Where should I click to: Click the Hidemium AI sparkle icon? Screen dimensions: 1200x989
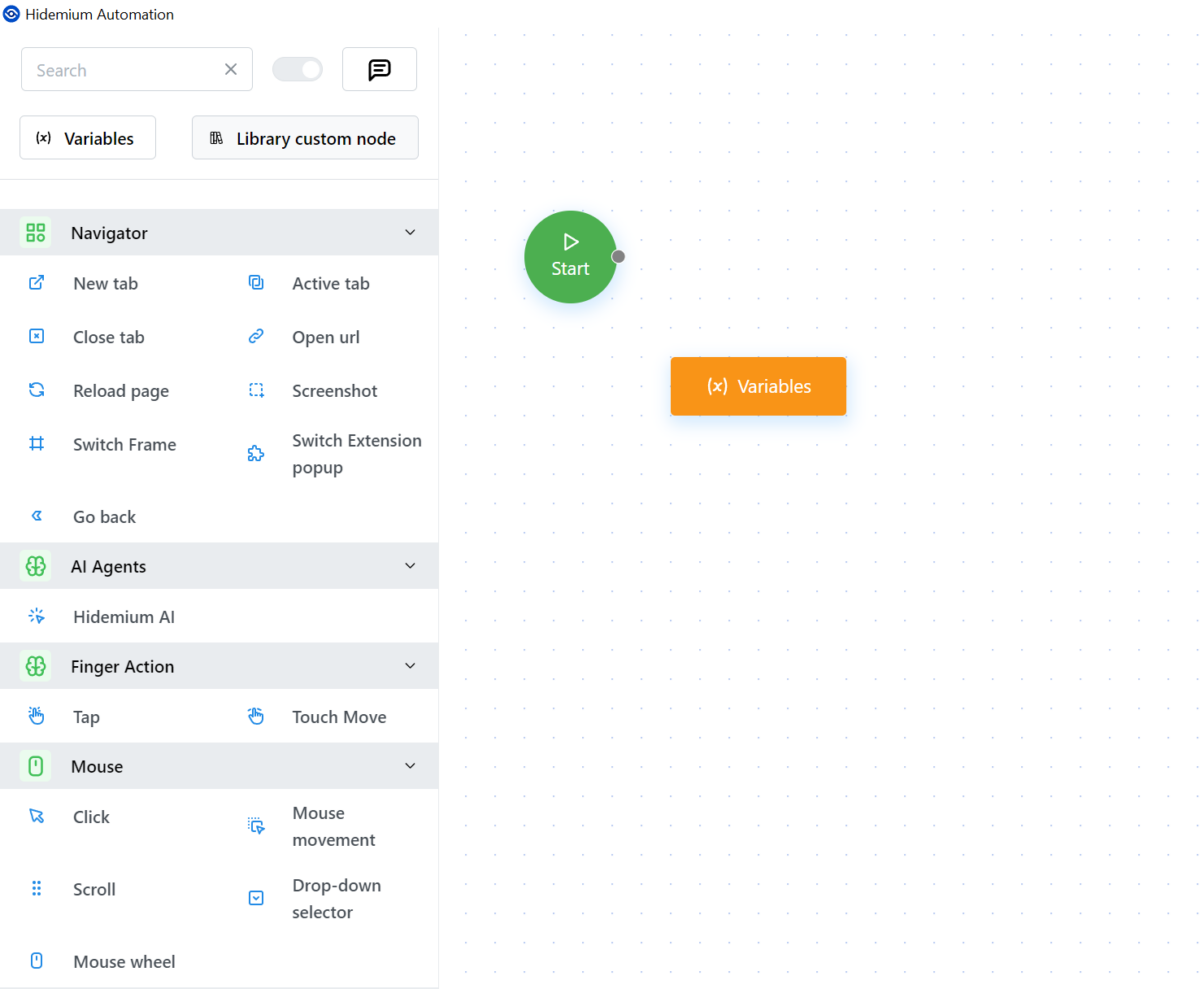(x=37, y=617)
